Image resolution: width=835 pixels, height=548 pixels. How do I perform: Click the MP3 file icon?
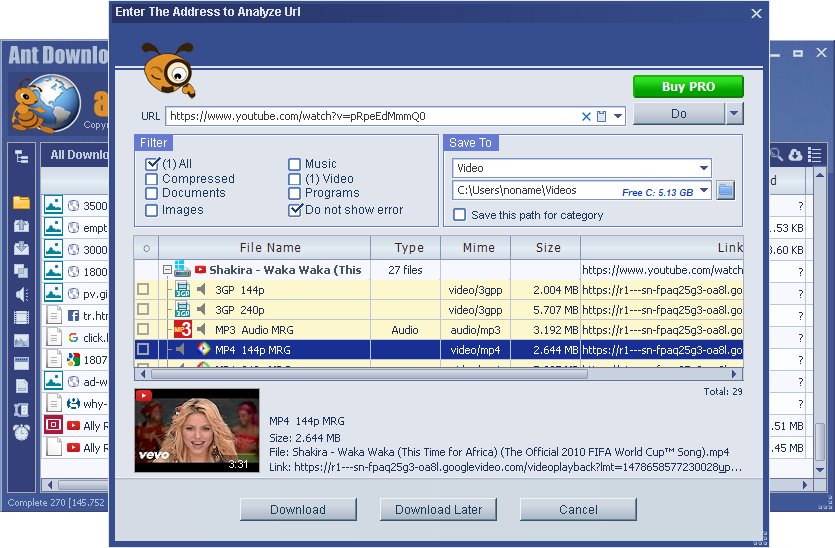(x=183, y=329)
